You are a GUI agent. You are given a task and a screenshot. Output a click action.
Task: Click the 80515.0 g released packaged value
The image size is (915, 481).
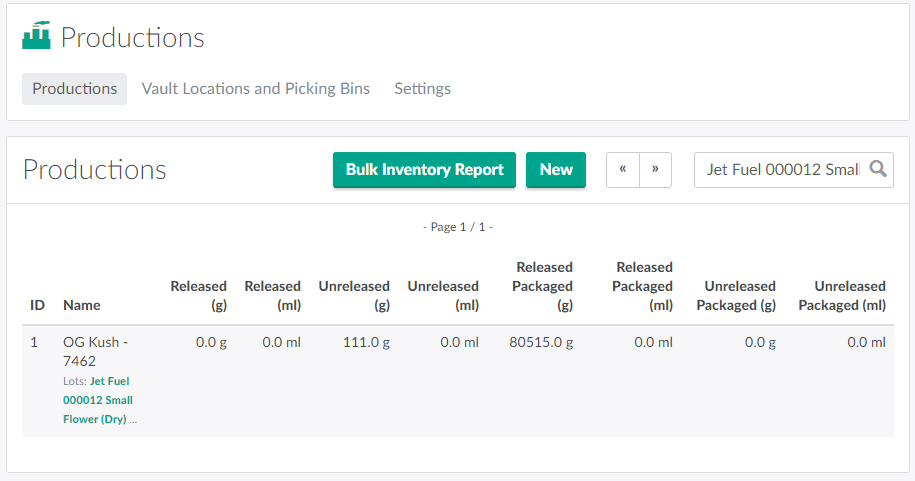[540, 342]
